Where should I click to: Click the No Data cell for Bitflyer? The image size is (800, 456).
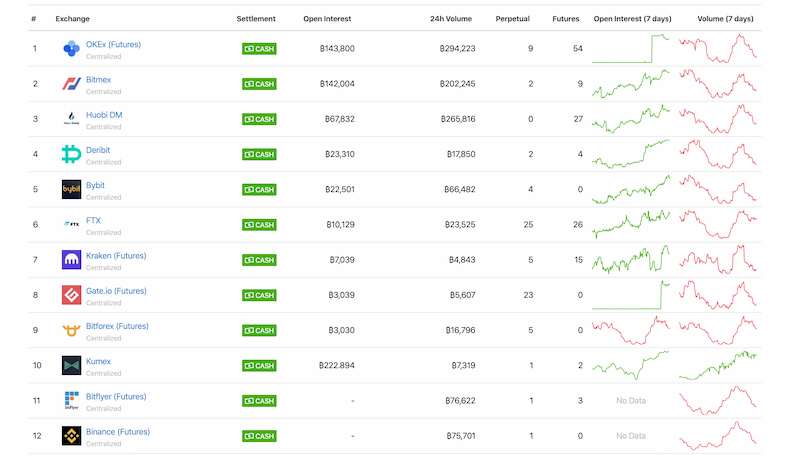tap(631, 400)
